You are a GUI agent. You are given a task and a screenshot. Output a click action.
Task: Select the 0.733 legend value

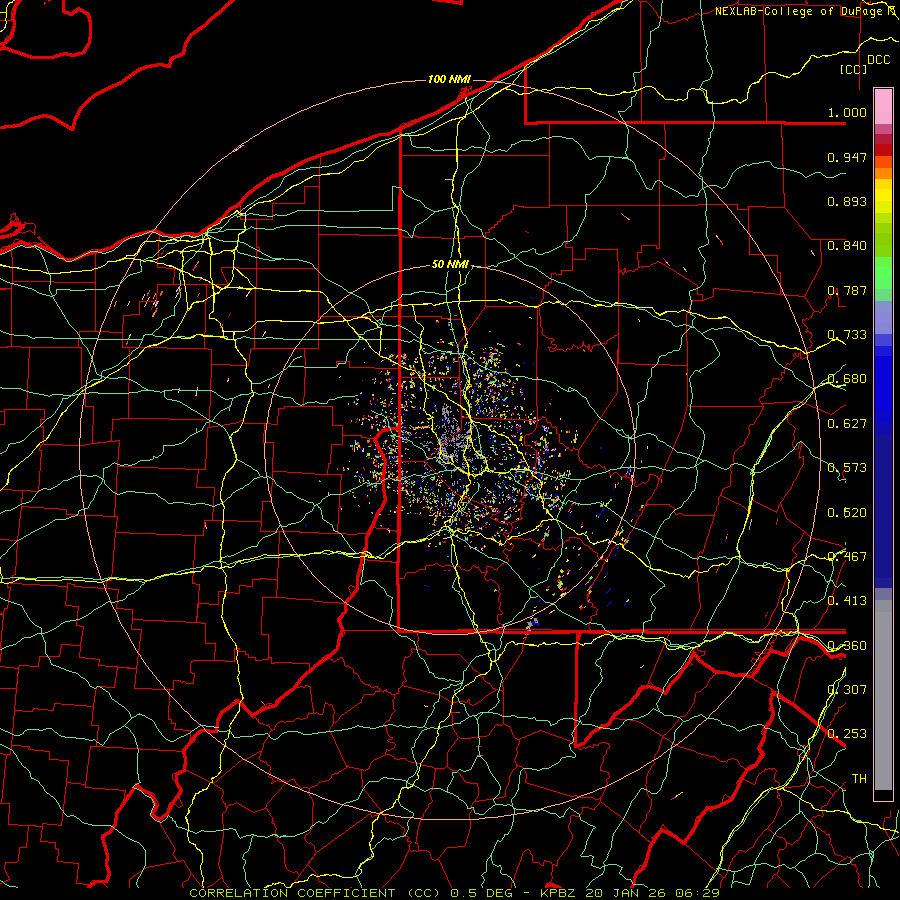point(847,335)
